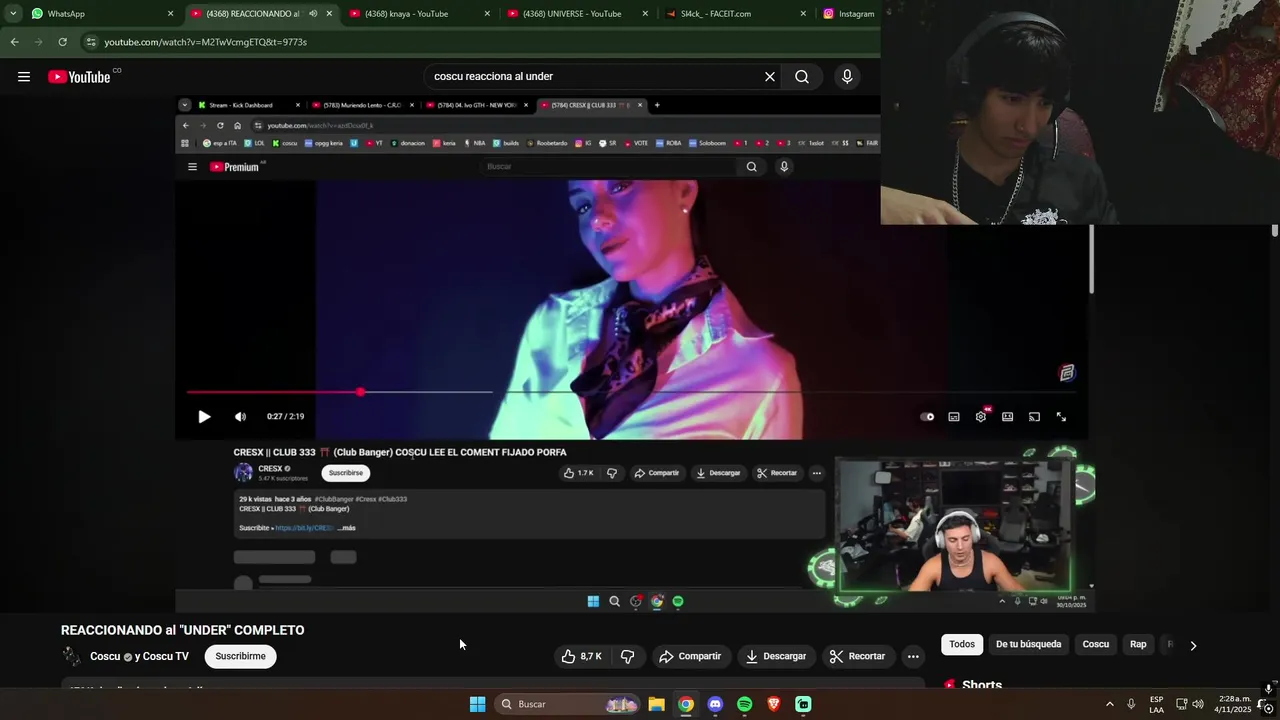This screenshot has width=1280, height=720.
Task: Switch to the Instagram tab
Action: (x=848, y=14)
